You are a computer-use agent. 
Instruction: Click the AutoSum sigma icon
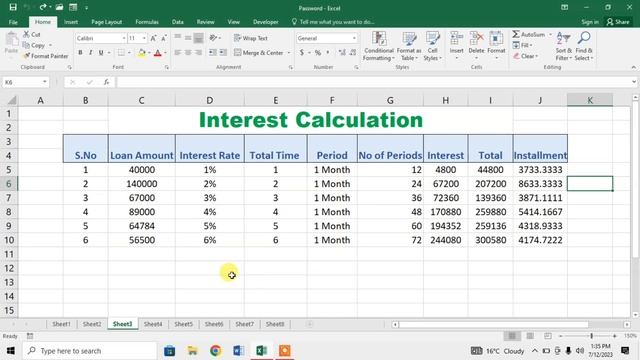[x=516, y=34]
